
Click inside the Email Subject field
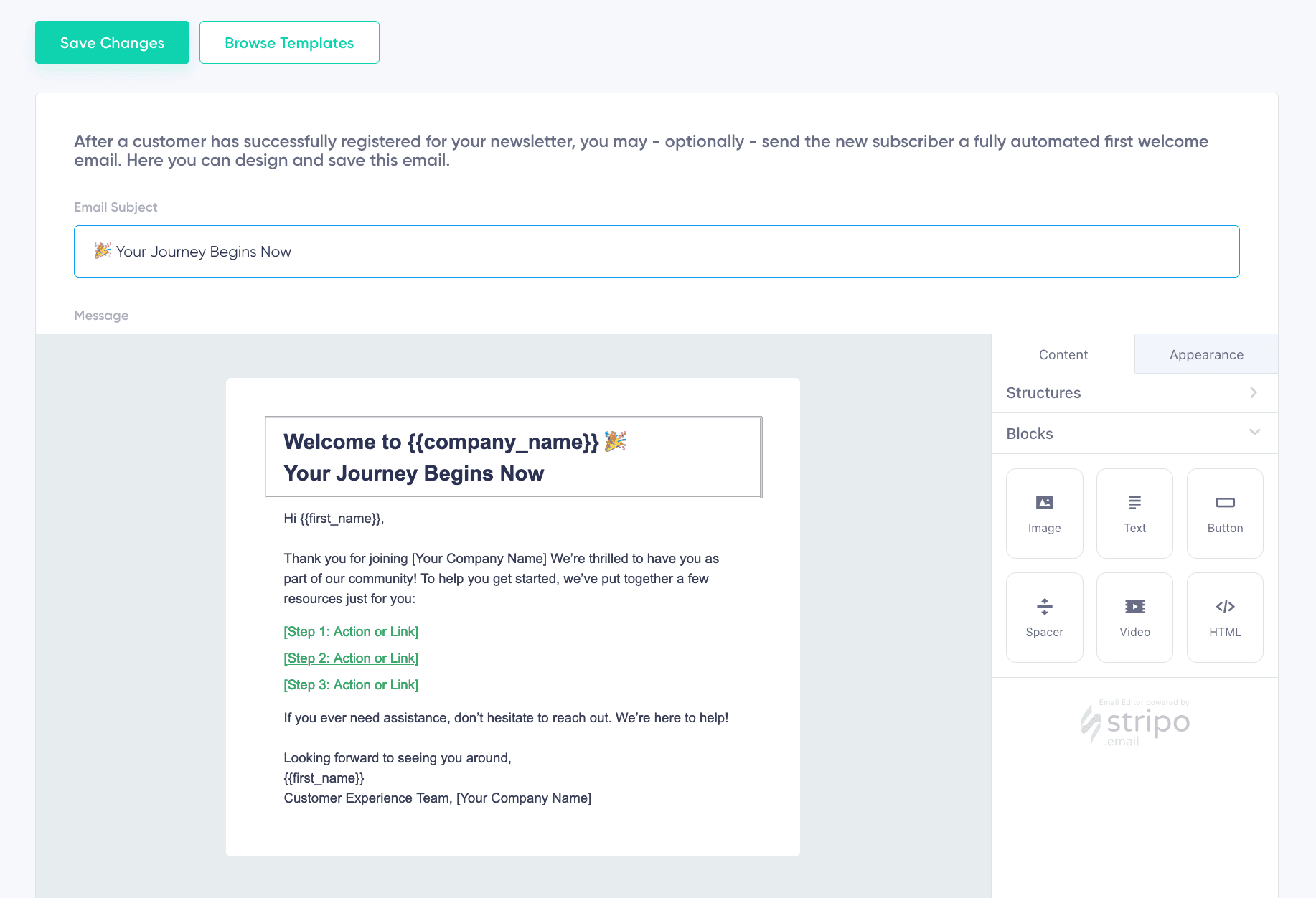(656, 251)
